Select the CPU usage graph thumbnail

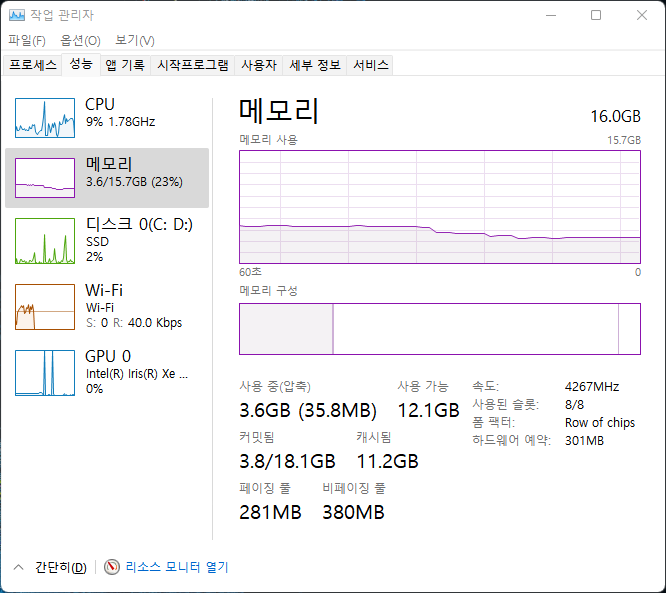45,118
